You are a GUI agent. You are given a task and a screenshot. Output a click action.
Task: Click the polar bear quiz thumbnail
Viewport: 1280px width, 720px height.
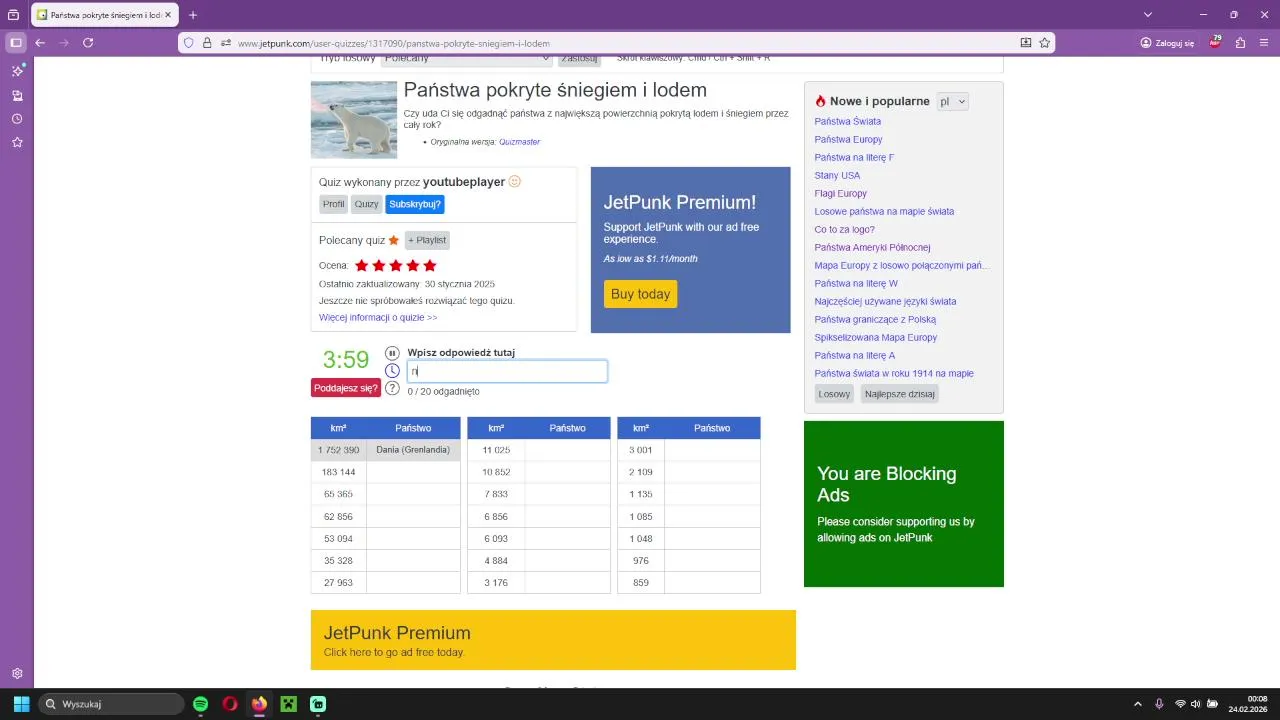tap(354, 120)
